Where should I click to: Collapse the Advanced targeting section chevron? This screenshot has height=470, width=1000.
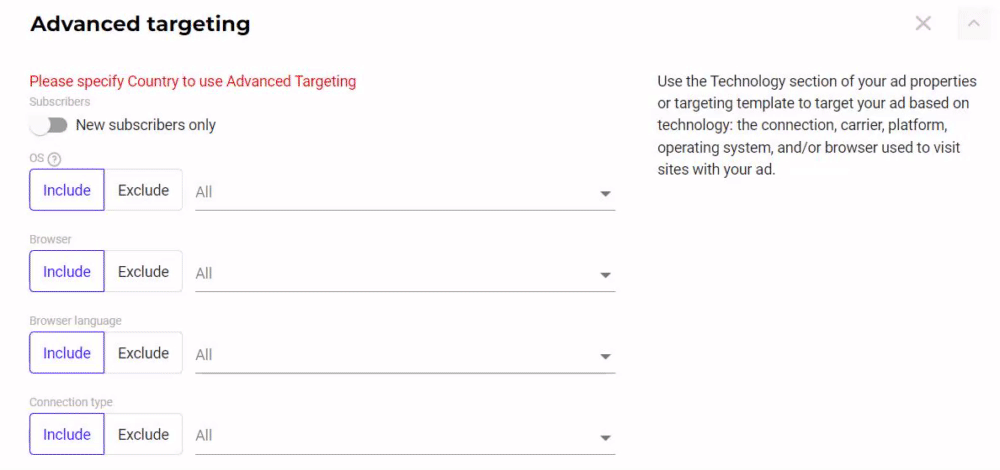[974, 24]
